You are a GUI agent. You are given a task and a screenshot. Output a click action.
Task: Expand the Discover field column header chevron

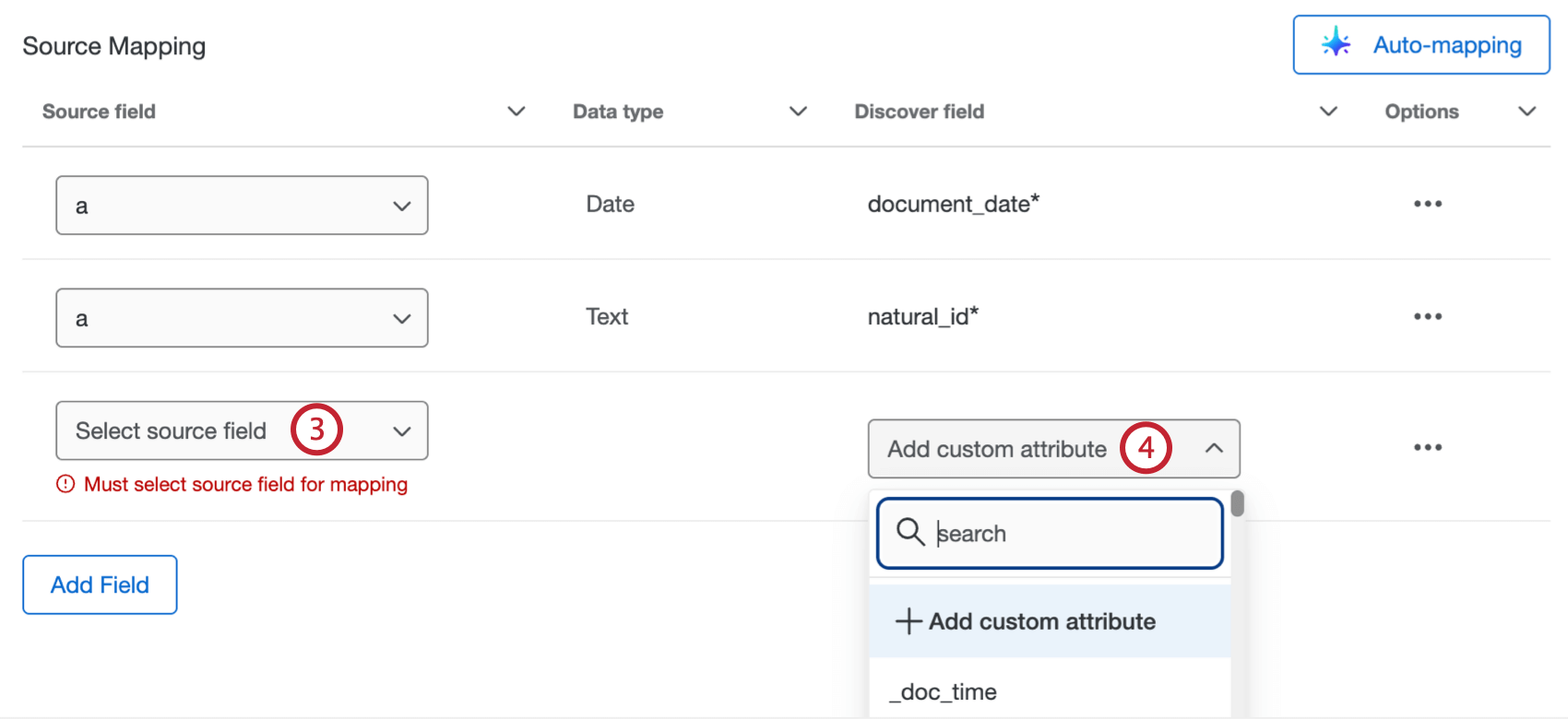1328,112
